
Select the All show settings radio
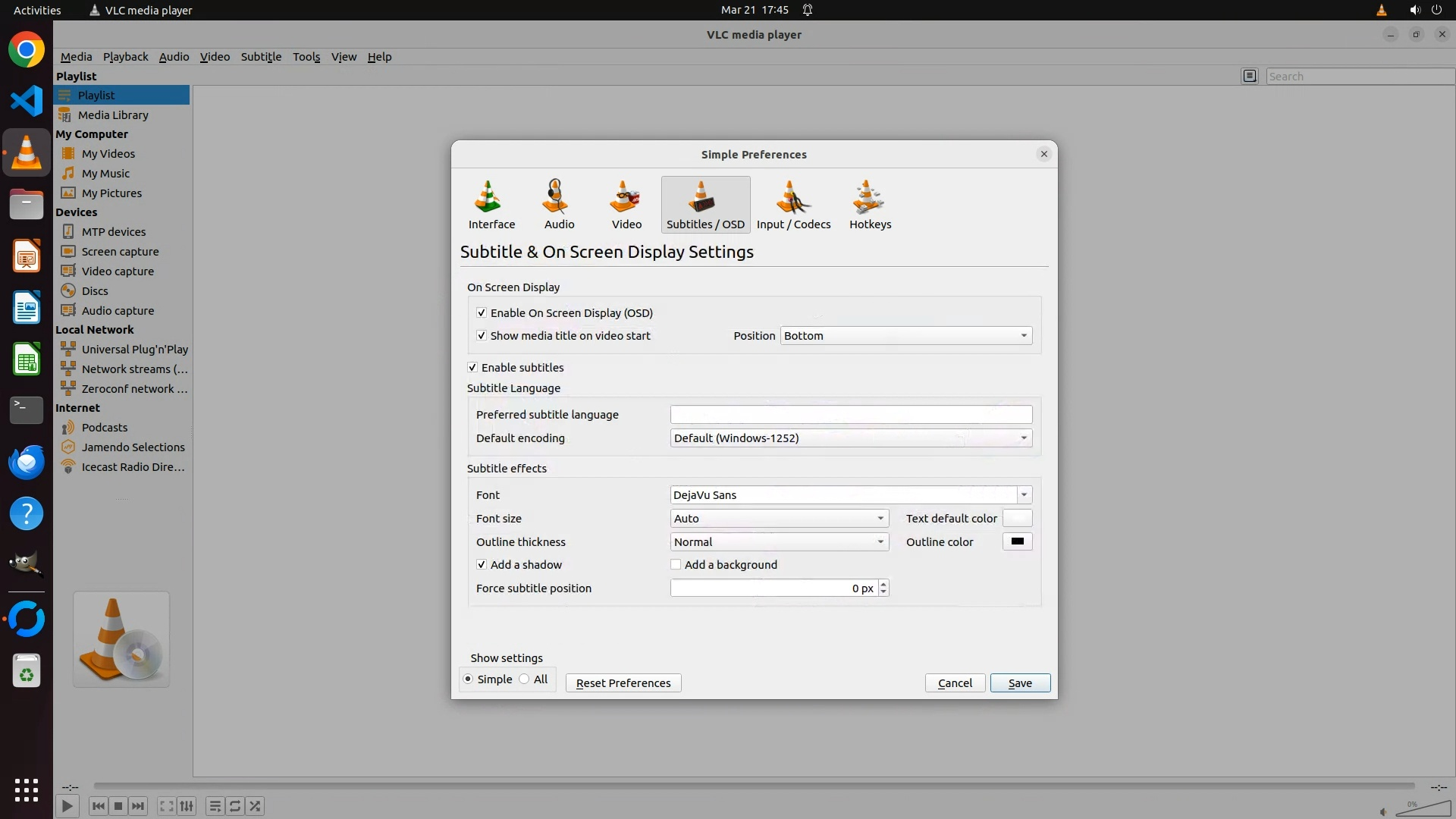(x=525, y=679)
